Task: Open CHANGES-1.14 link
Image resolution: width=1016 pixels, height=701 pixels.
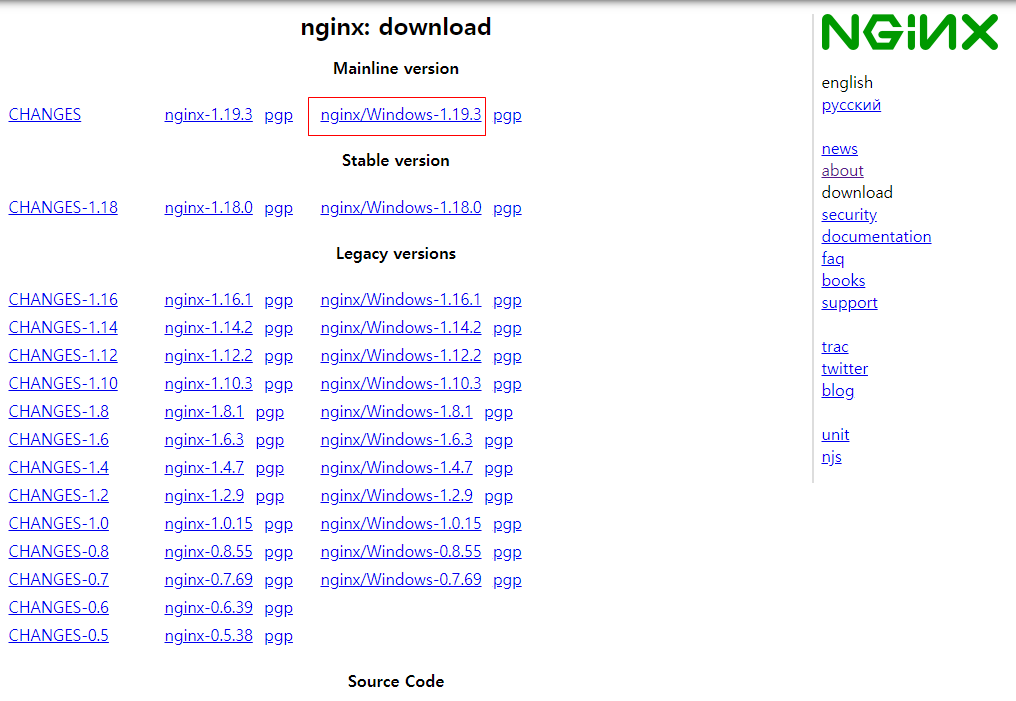Action: (x=63, y=327)
